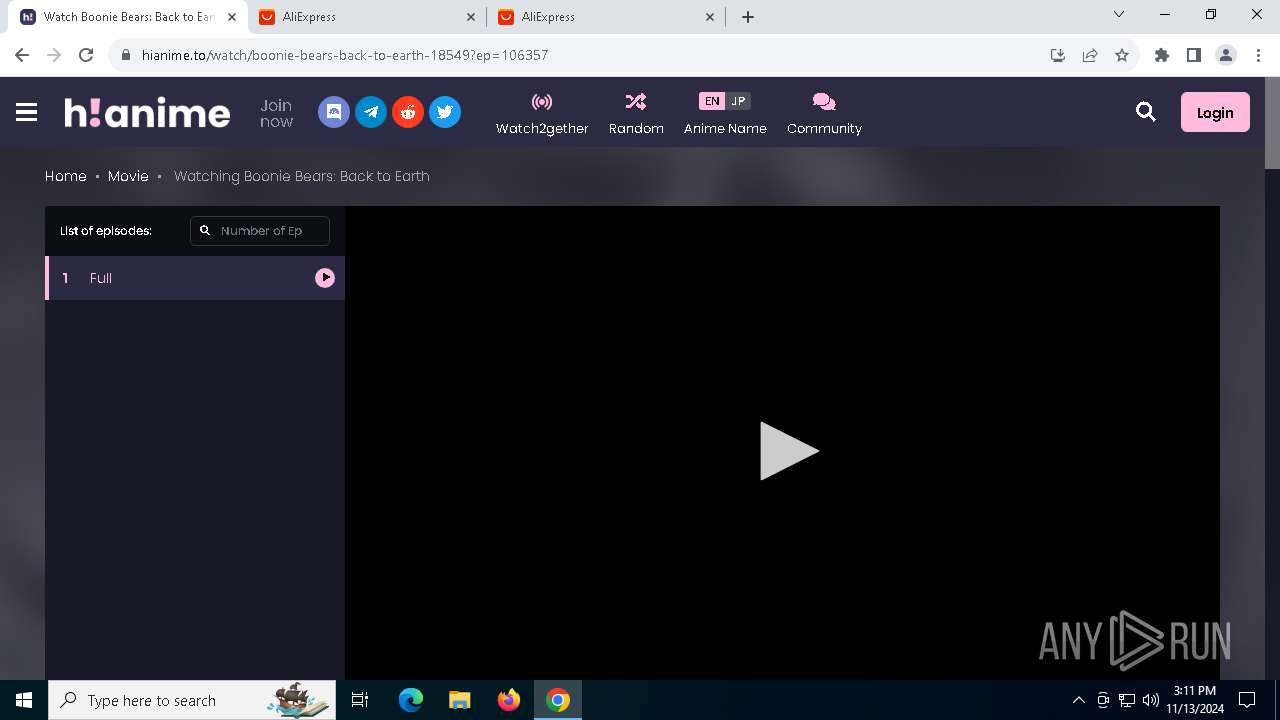Pick a Random anime
This screenshot has width=1280, height=720.
636,113
